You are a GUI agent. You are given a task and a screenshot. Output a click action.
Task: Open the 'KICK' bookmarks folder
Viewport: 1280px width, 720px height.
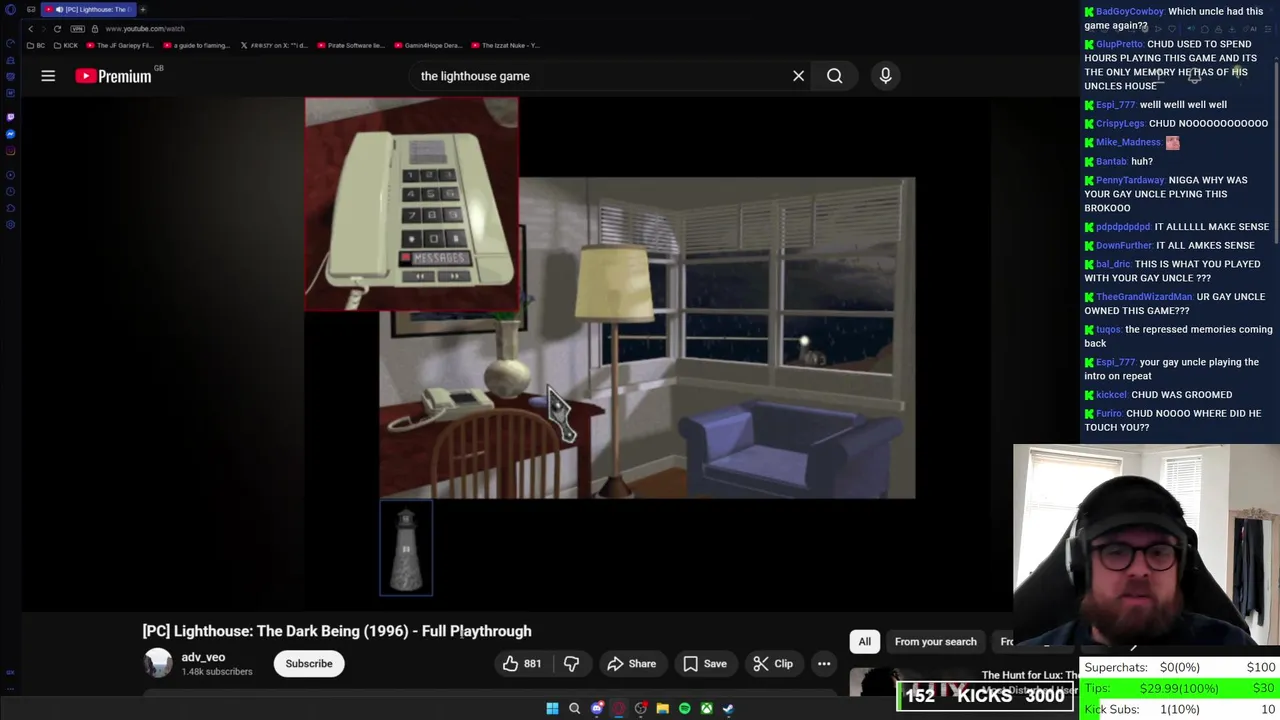click(x=66, y=45)
